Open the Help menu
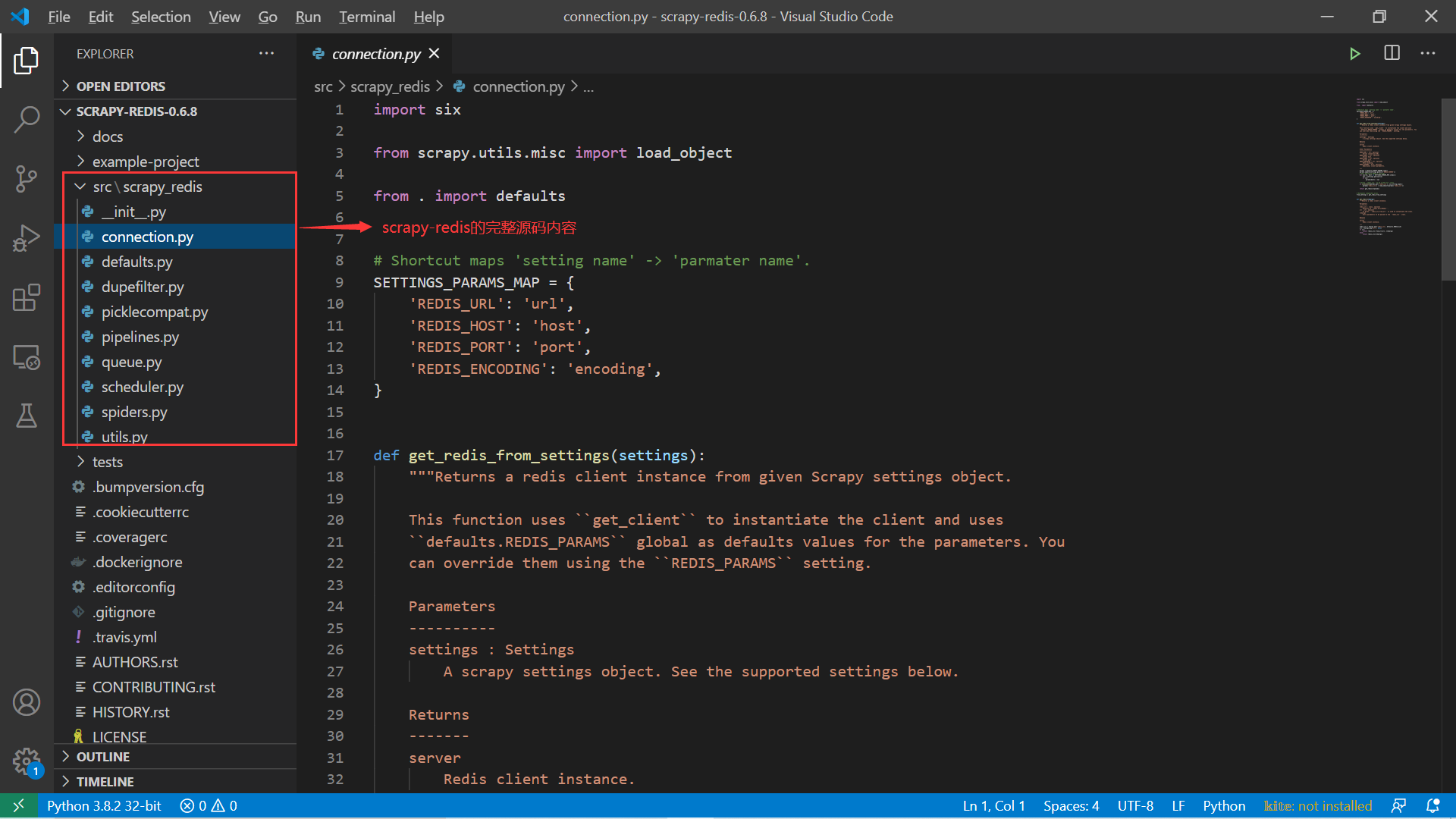Screen dimensions: 1456x819 click(x=428, y=17)
